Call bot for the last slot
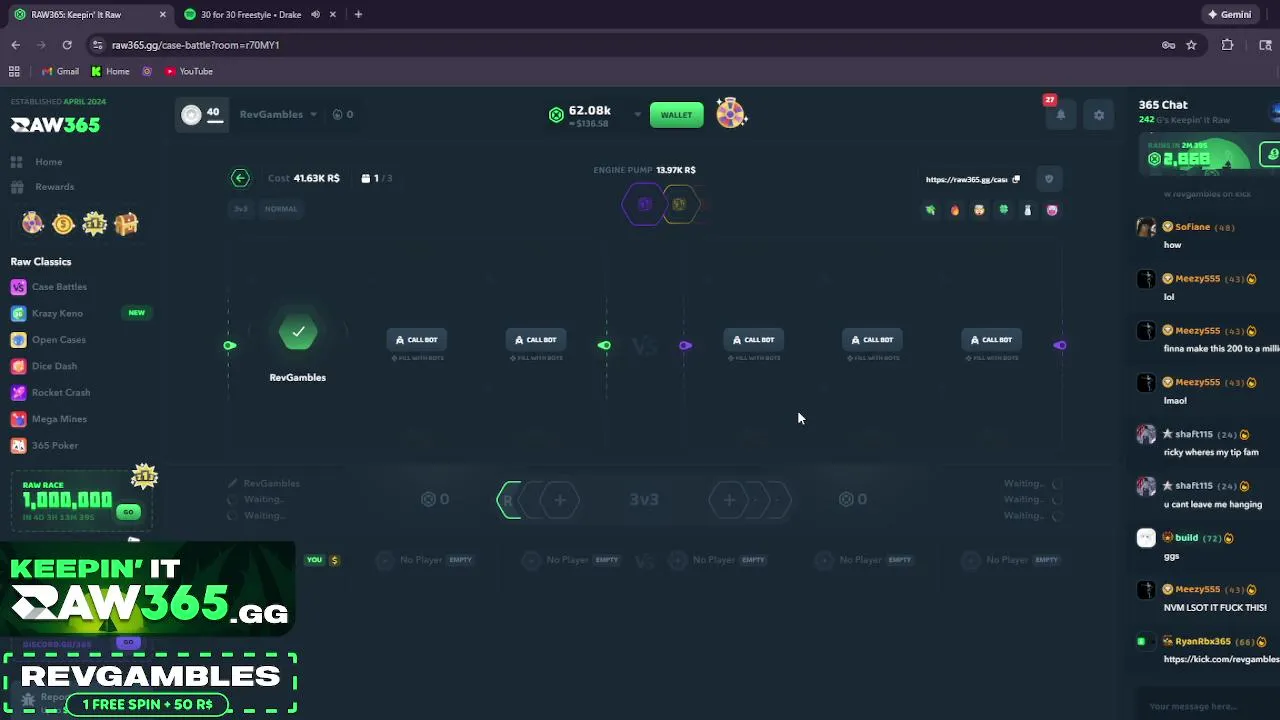This screenshot has width=1280, height=720. 991,340
